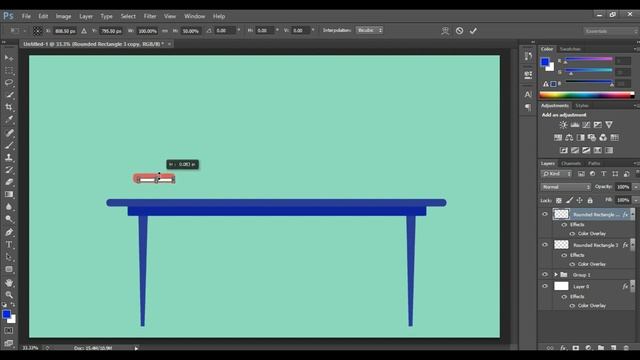Hide Layer 0 with its eye icon
Viewport: 640px width, 360px height.
coord(545,287)
